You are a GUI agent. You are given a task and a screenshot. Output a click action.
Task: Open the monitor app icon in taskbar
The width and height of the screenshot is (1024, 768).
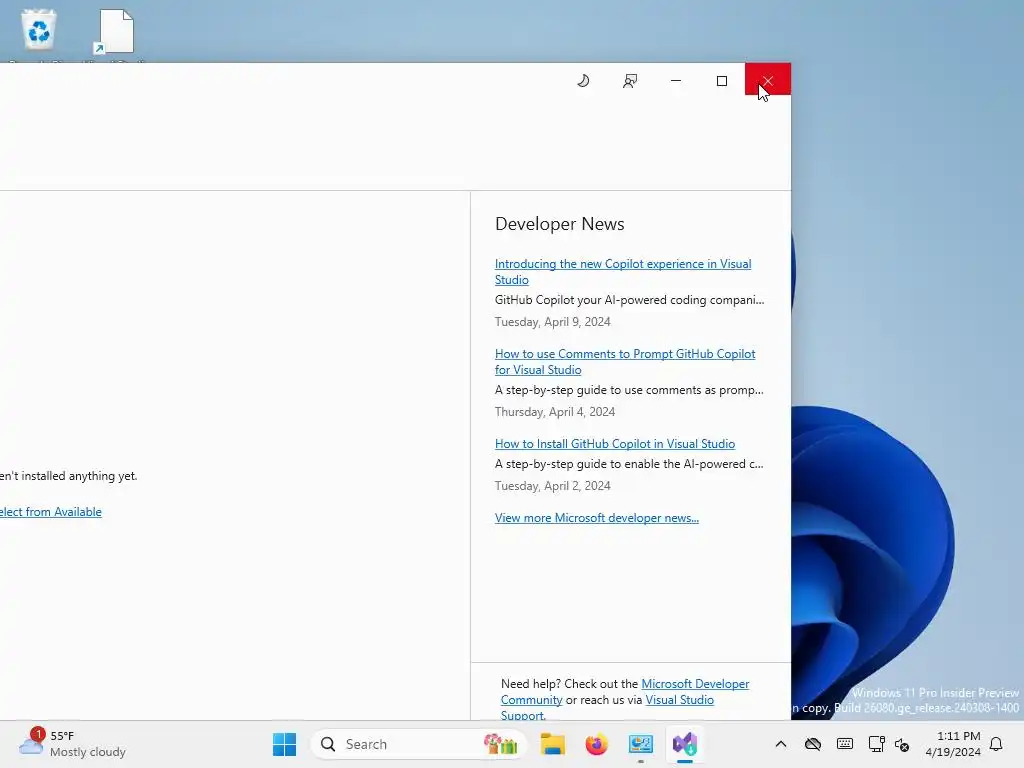click(x=641, y=744)
